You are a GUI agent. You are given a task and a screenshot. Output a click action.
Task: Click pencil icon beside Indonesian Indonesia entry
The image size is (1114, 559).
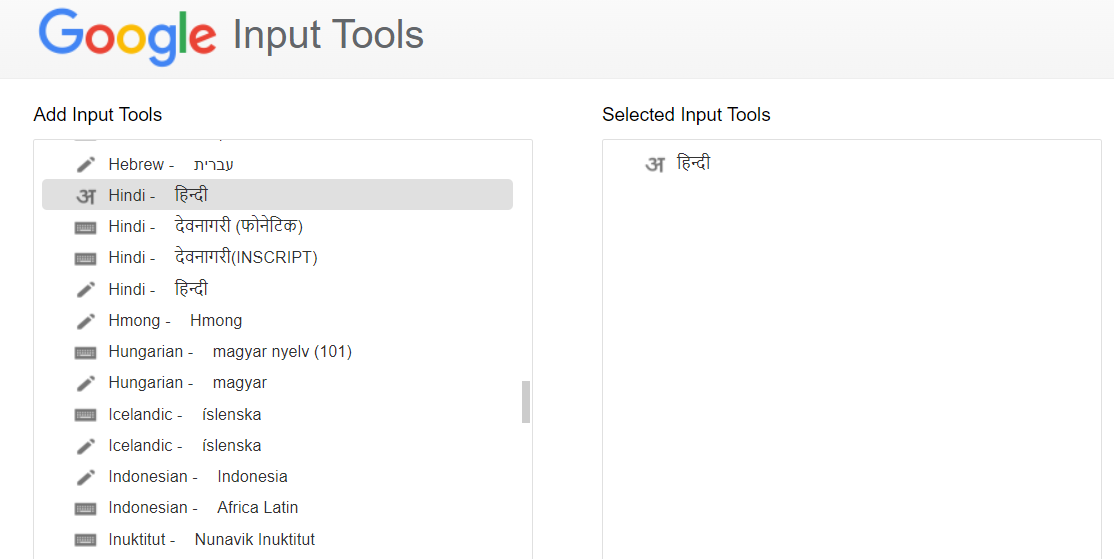tap(85, 477)
